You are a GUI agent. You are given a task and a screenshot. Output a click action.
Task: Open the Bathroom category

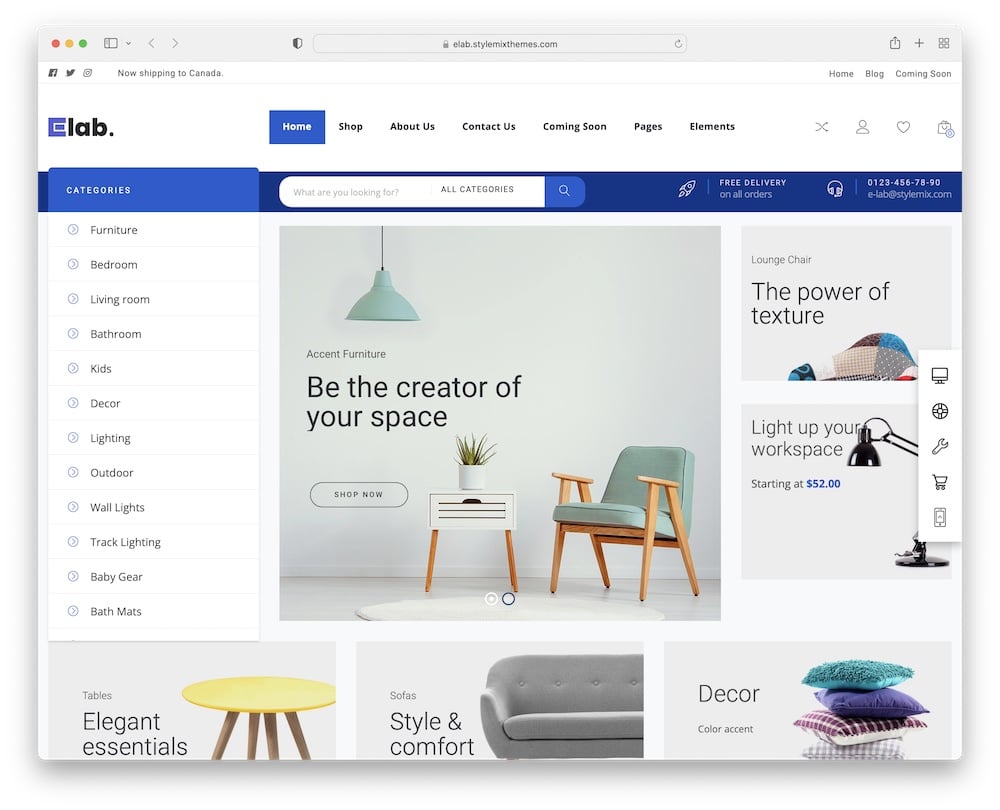tap(154, 334)
